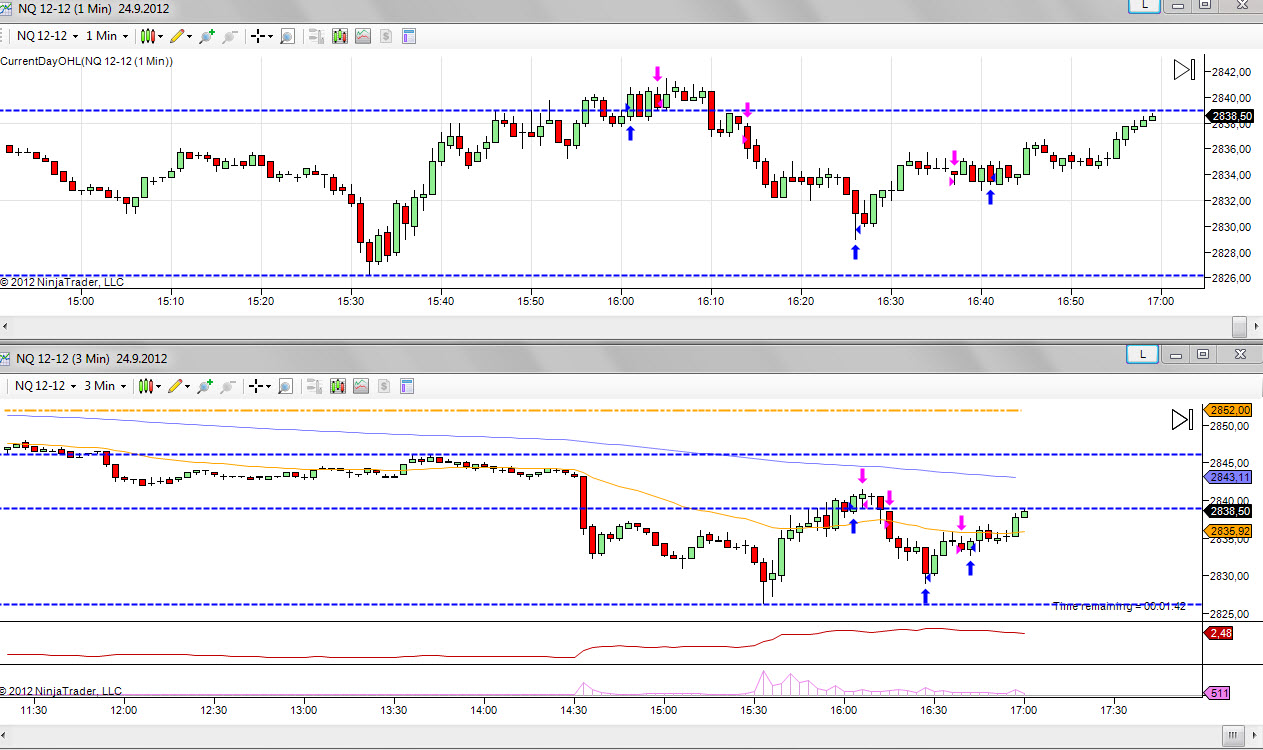Expand chart style dropdown on 1 Min chart
This screenshot has height=750, width=1263.
pos(152,36)
